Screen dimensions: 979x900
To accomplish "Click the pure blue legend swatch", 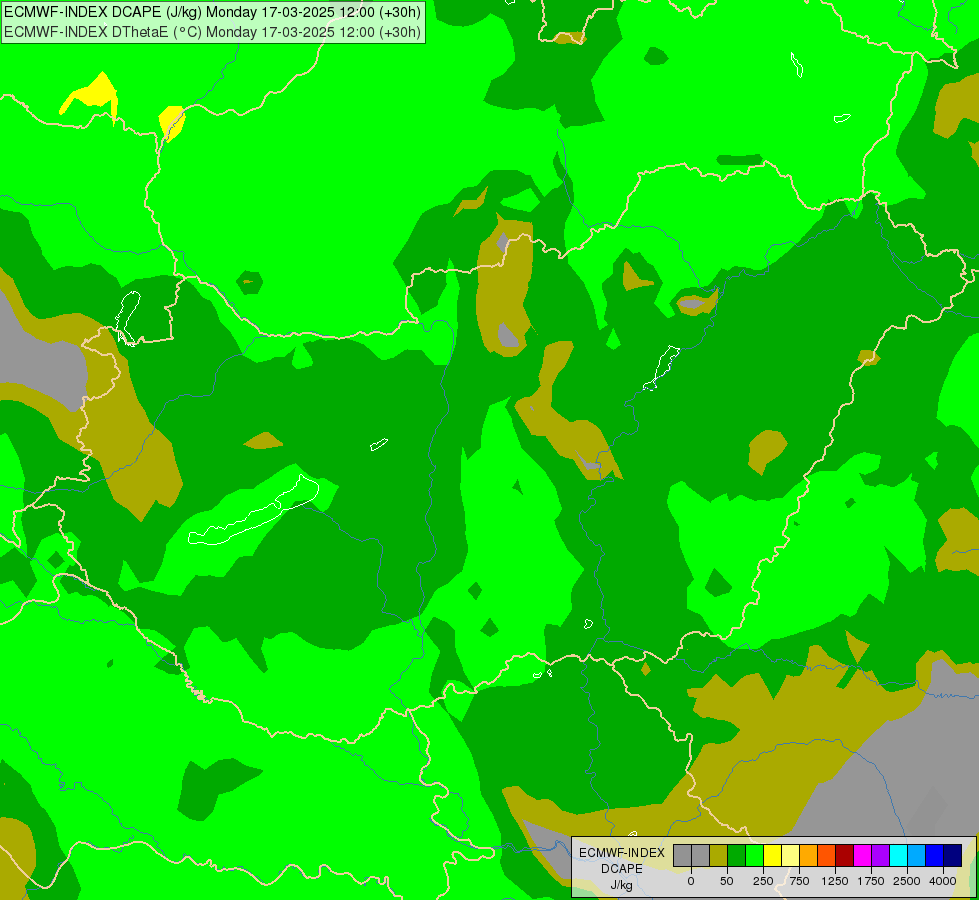I will coord(935,855).
